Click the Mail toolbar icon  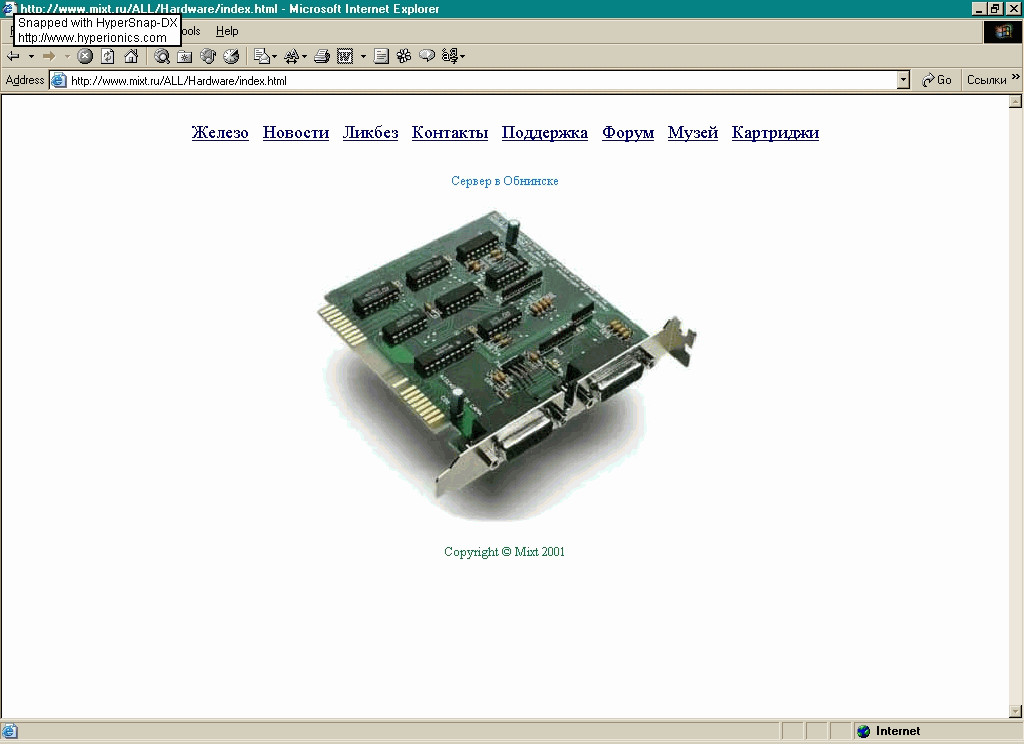[x=262, y=57]
